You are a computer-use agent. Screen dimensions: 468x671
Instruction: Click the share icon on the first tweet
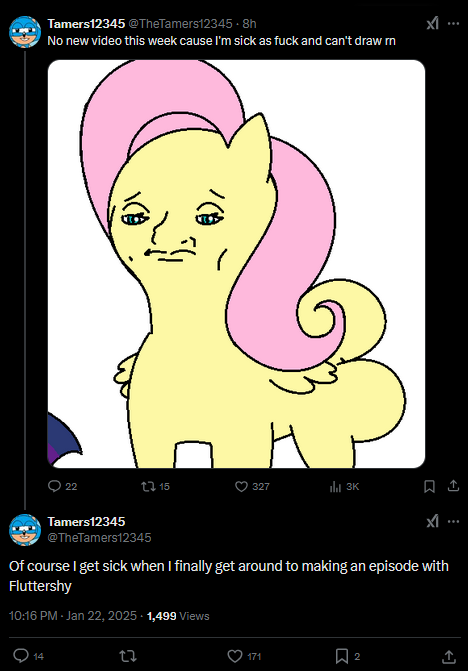click(x=453, y=486)
